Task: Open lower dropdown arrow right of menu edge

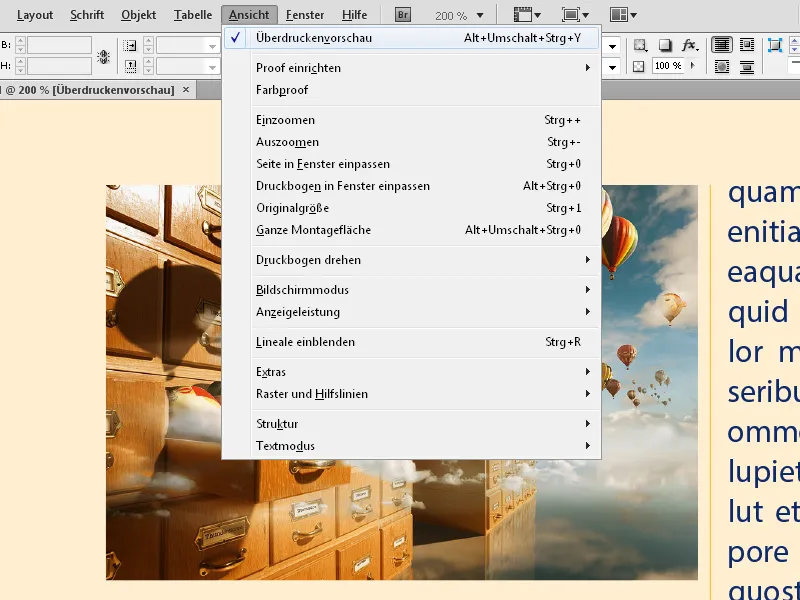Action: (613, 67)
